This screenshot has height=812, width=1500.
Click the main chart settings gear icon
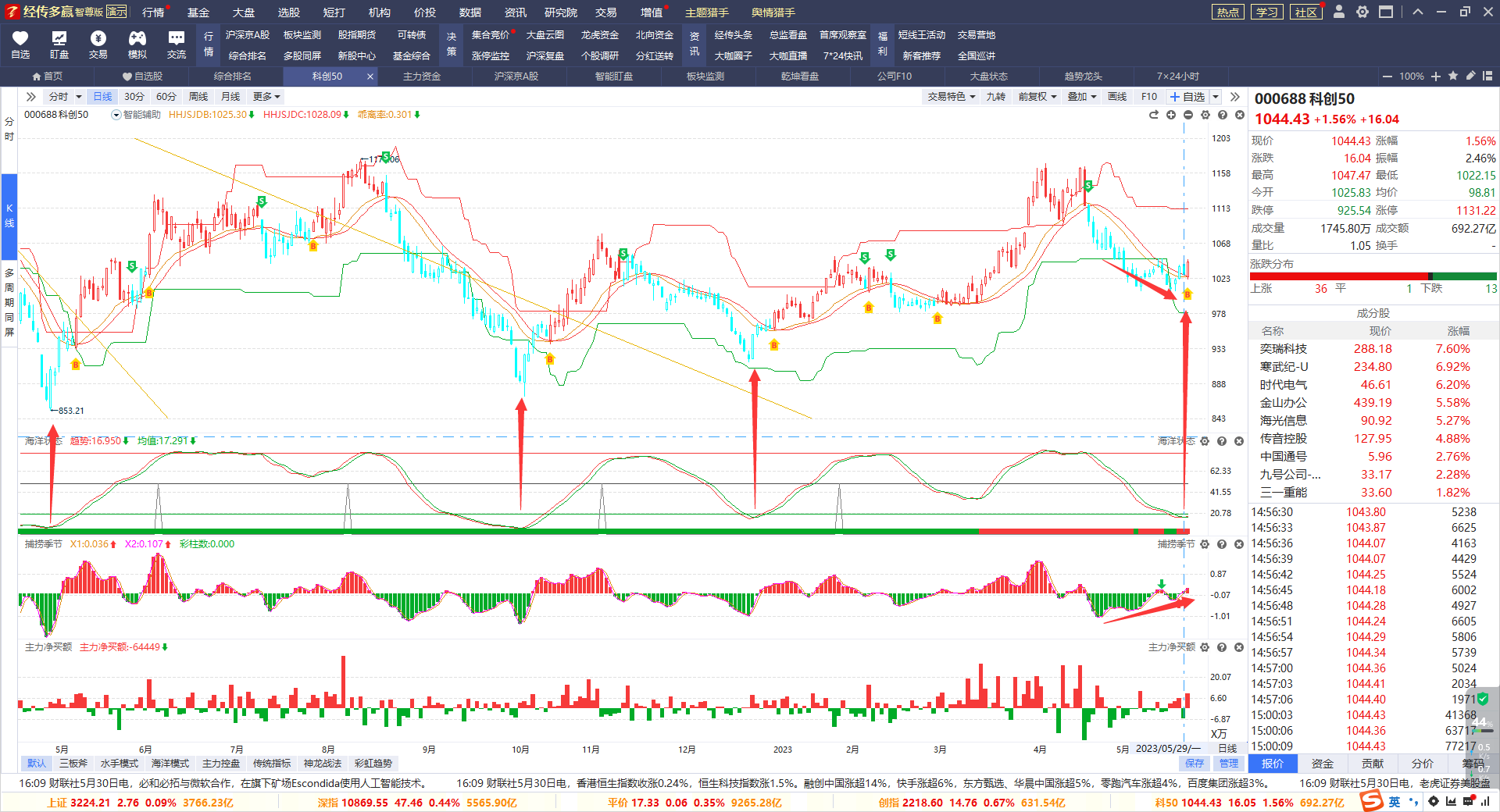(x=1205, y=115)
